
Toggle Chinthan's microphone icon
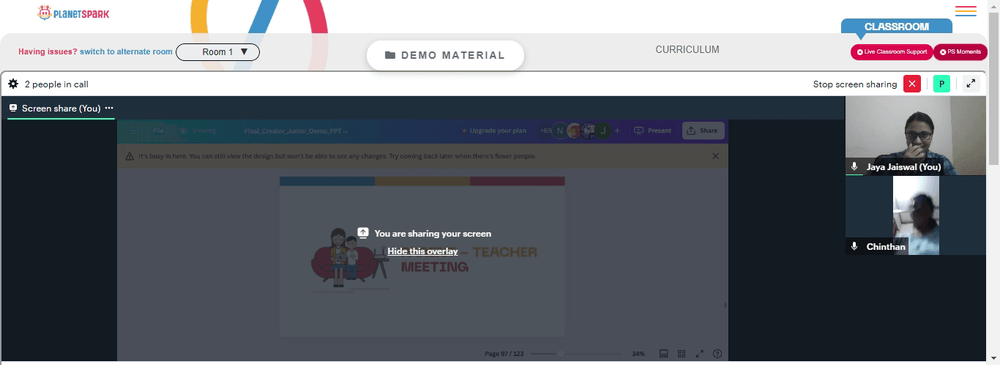coord(855,246)
